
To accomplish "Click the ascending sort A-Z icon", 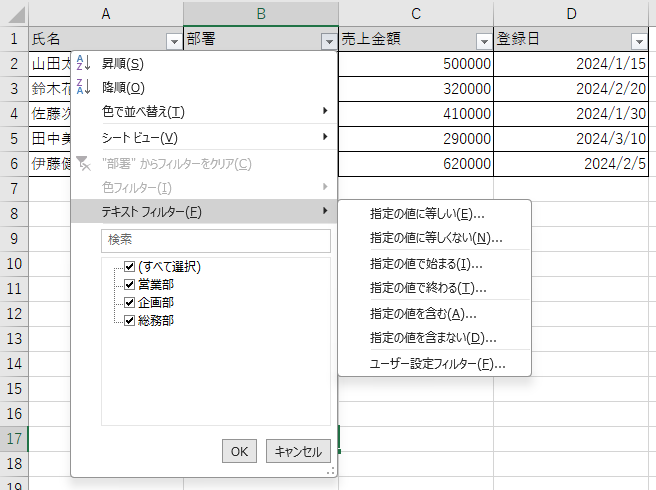I will (x=84, y=63).
